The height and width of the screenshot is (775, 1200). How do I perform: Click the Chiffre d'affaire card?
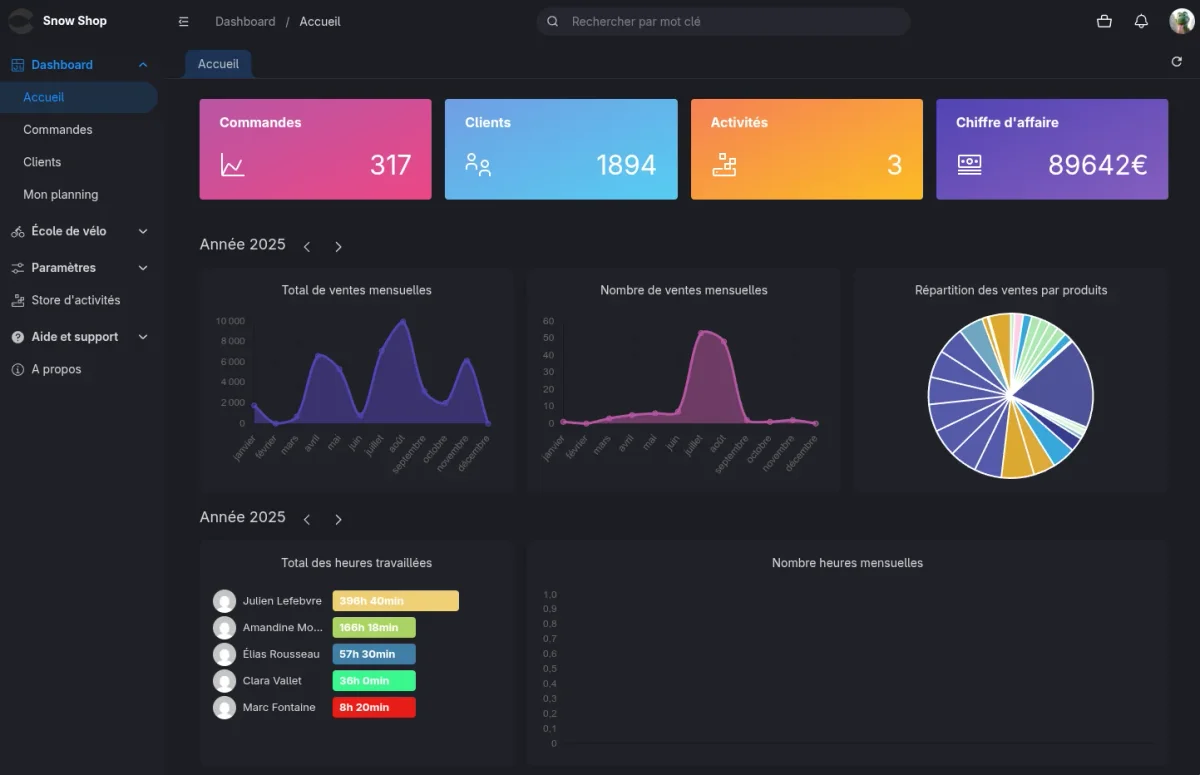[x=1052, y=149]
